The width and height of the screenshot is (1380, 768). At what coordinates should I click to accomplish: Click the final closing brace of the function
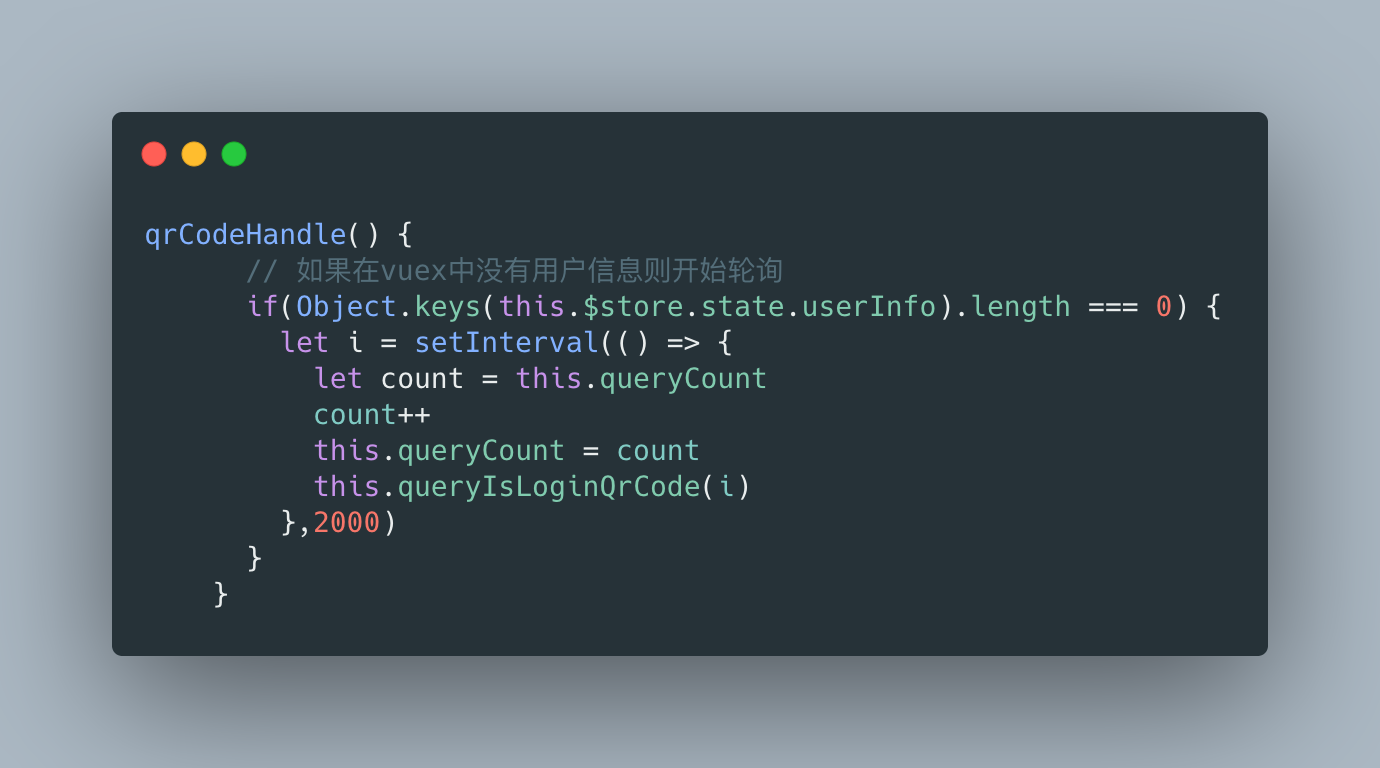(x=221, y=594)
